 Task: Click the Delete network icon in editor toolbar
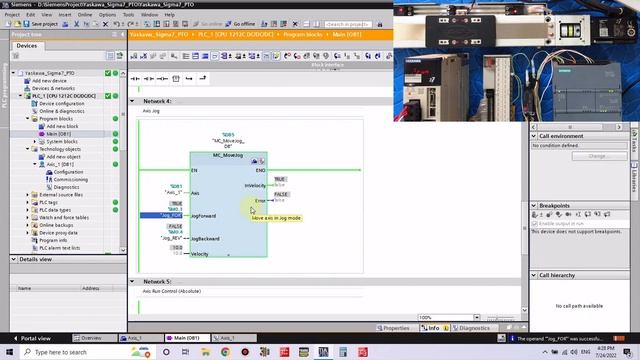coord(144,56)
